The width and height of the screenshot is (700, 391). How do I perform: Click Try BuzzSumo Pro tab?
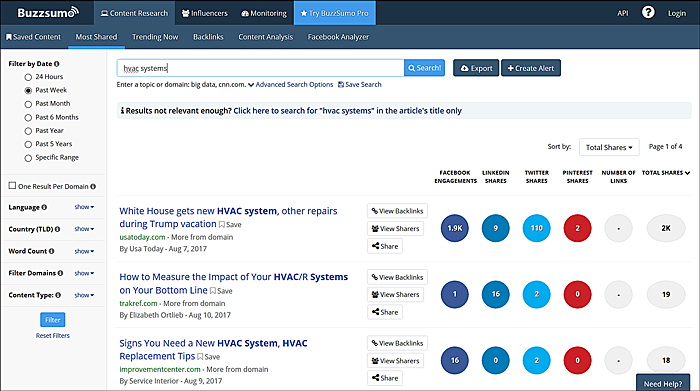[334, 13]
